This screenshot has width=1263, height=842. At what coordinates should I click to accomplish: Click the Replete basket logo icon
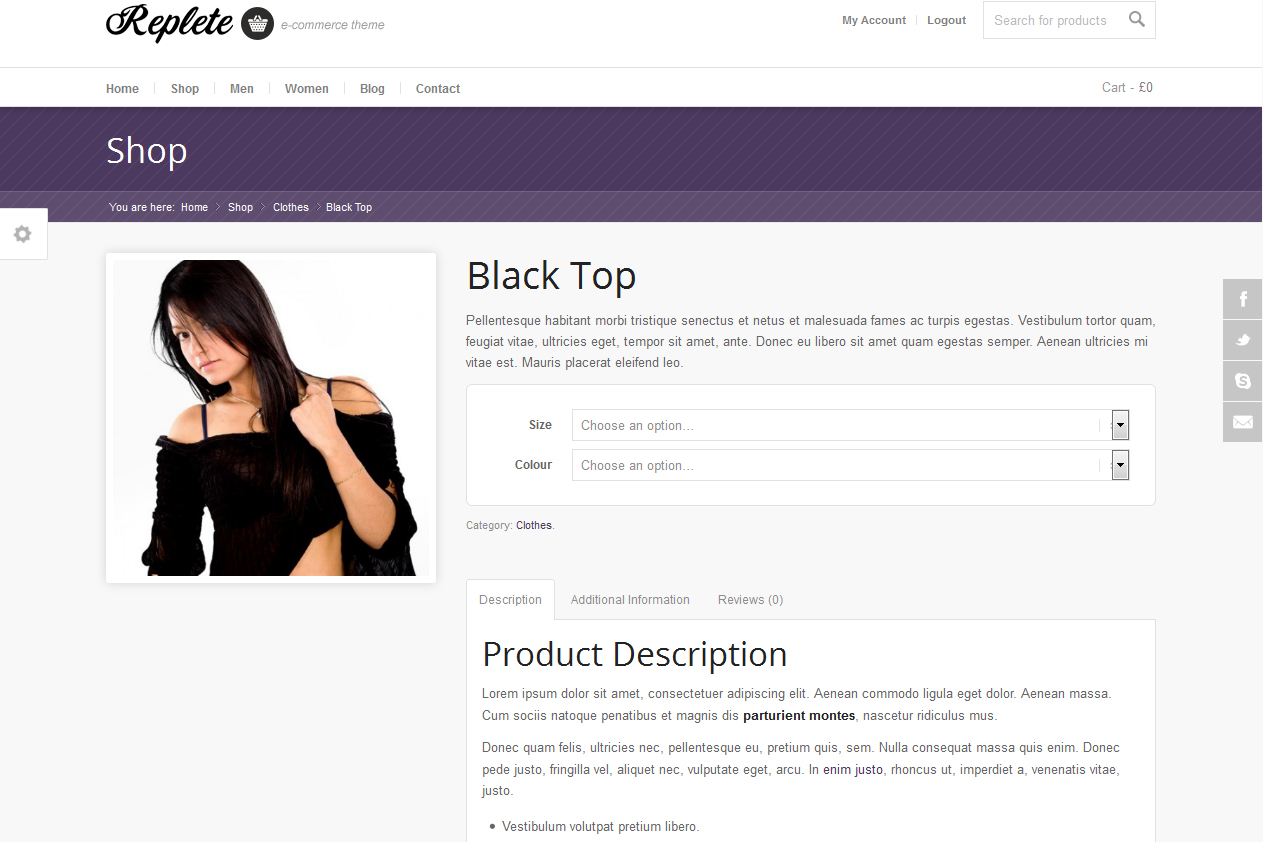(x=257, y=23)
